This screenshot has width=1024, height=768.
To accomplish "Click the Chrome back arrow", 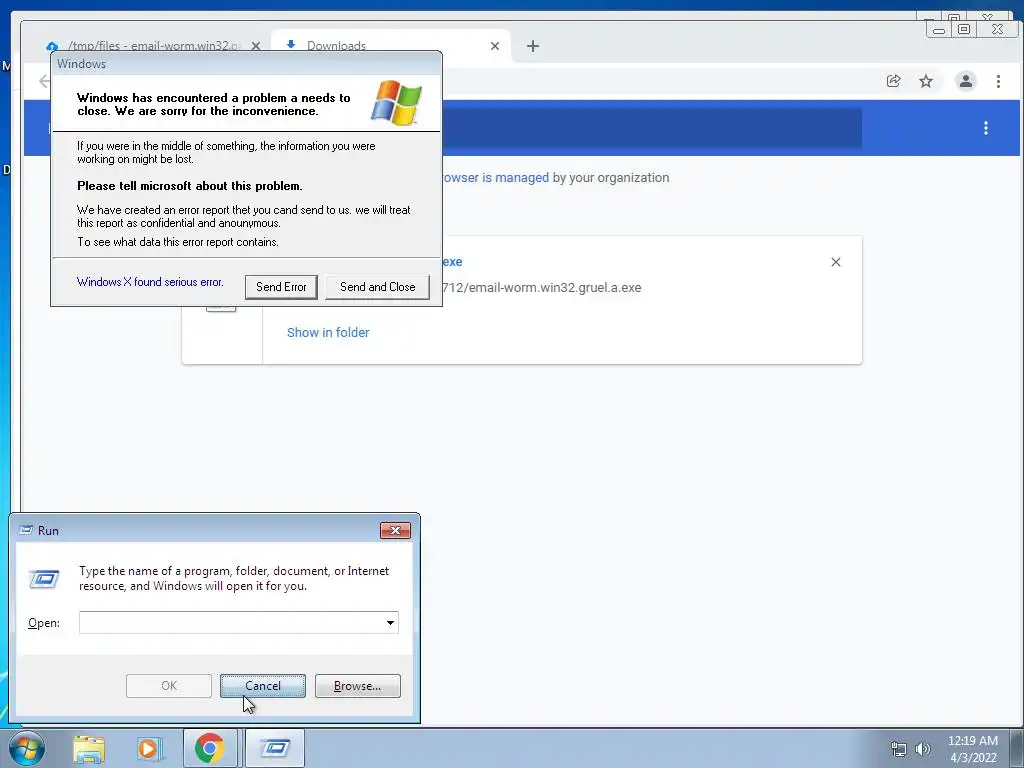I will click(x=44, y=81).
